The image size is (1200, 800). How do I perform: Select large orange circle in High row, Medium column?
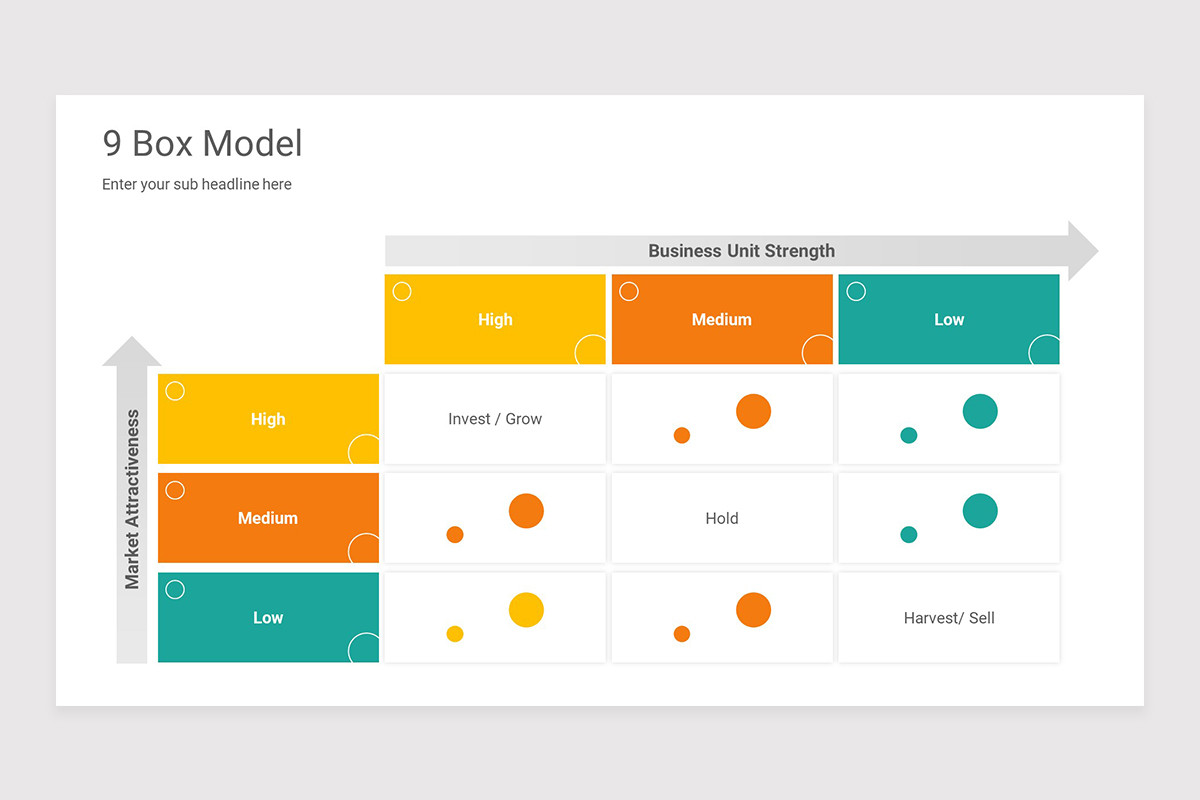point(753,411)
